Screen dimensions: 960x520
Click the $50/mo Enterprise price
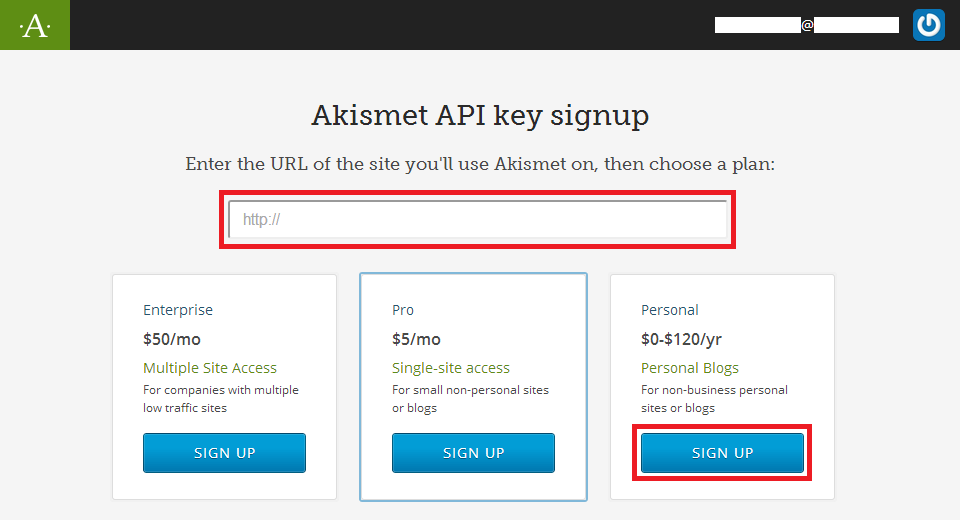[x=172, y=339]
